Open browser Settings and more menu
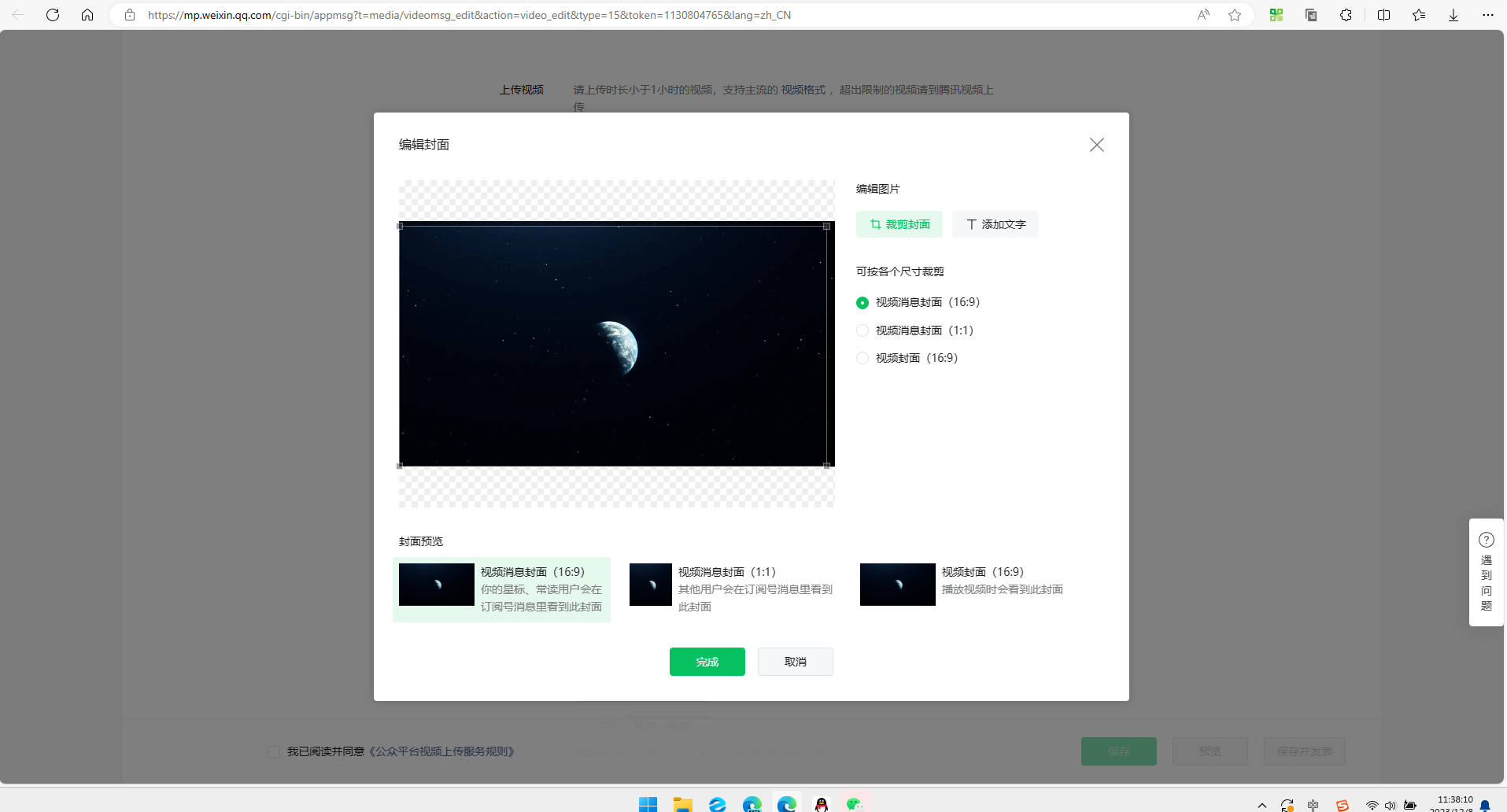Viewport: 1507px width, 812px height. tap(1487, 15)
